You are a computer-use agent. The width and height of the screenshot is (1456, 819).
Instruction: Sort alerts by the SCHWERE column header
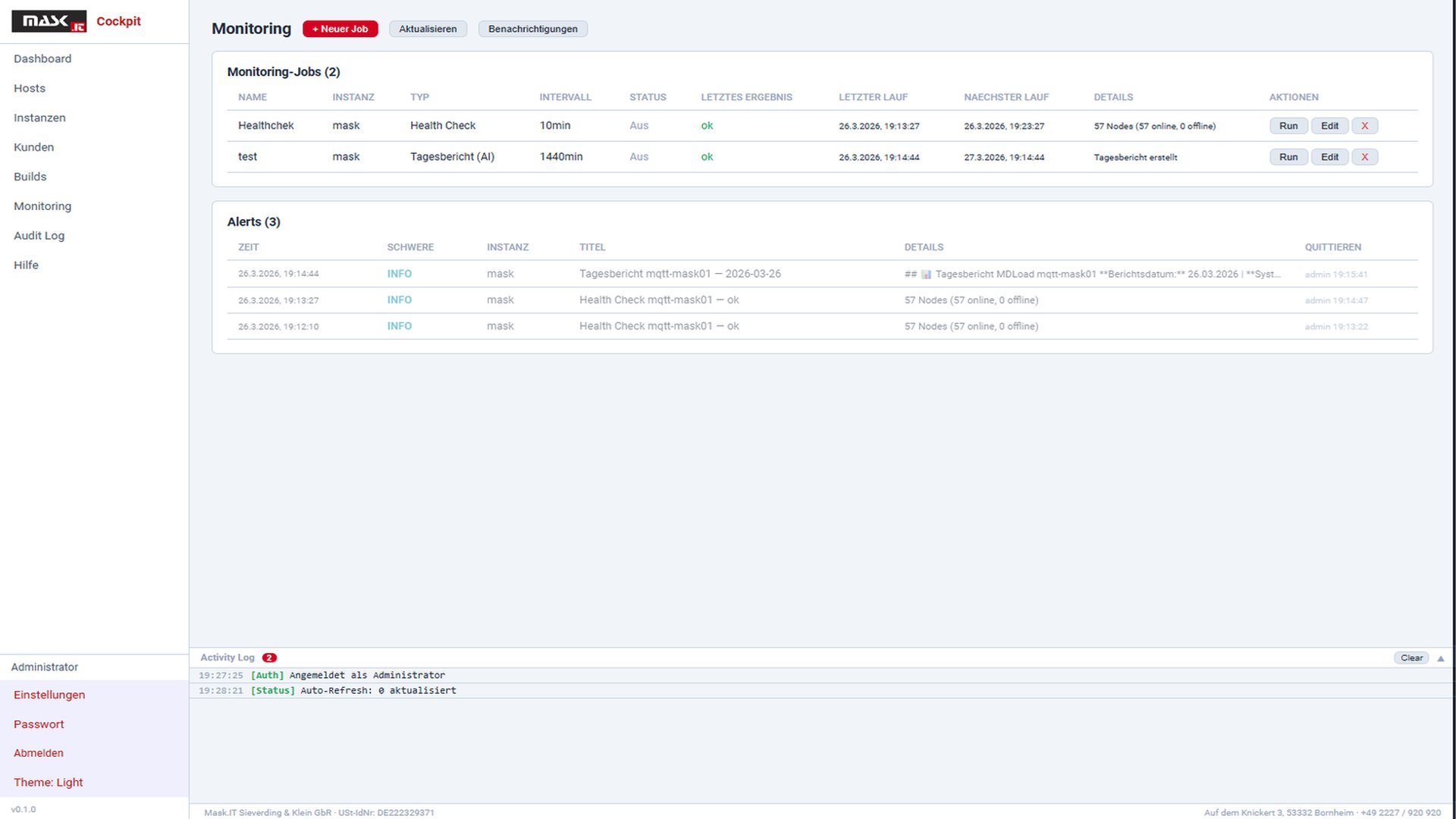pos(410,247)
